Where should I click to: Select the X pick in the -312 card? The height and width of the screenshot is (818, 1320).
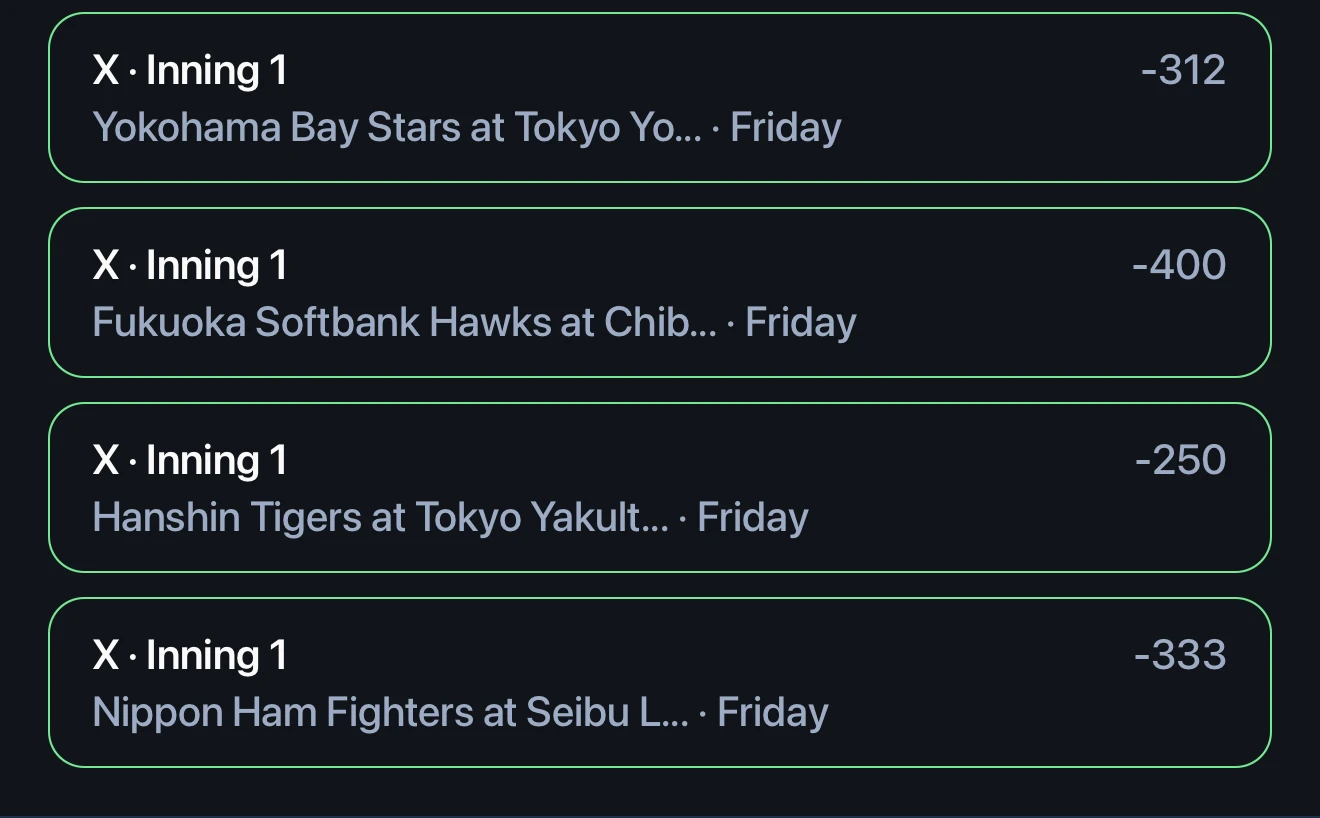[106, 70]
